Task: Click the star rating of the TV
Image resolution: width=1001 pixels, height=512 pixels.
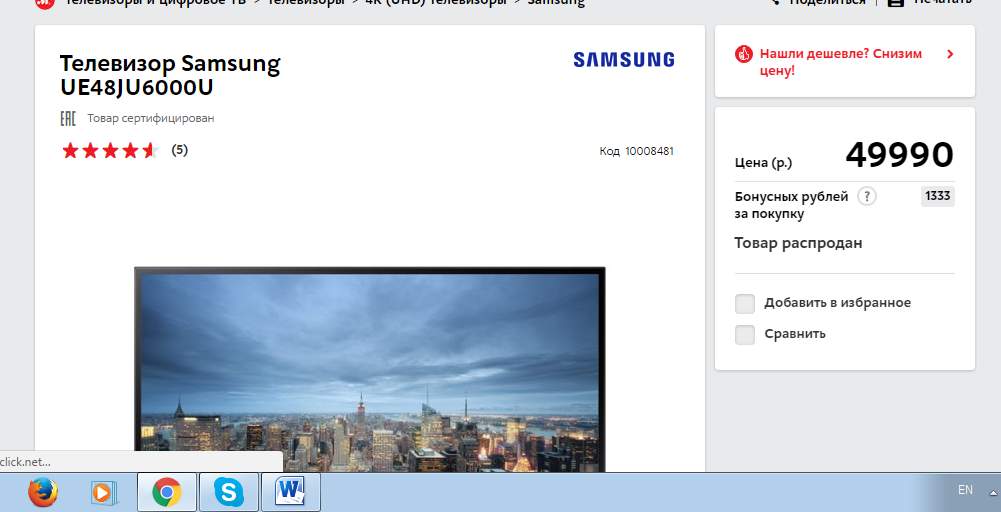Action: (110, 151)
